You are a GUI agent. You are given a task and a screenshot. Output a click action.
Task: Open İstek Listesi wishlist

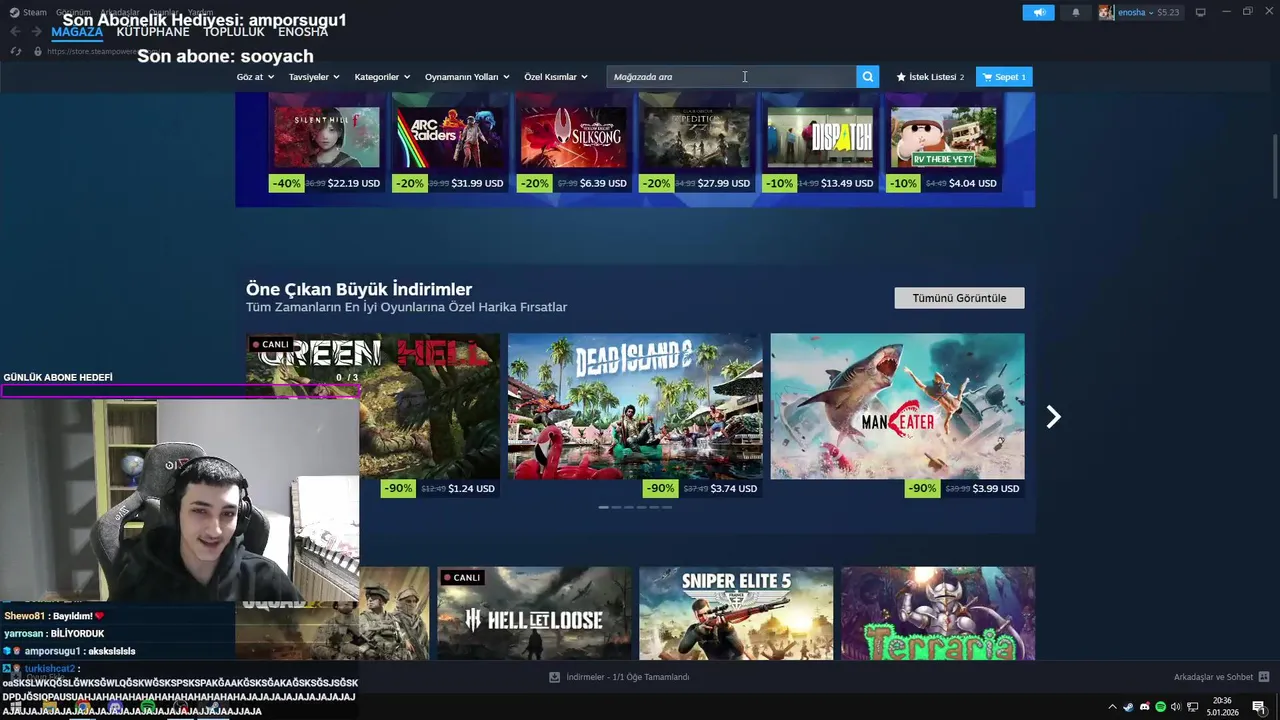(930, 77)
